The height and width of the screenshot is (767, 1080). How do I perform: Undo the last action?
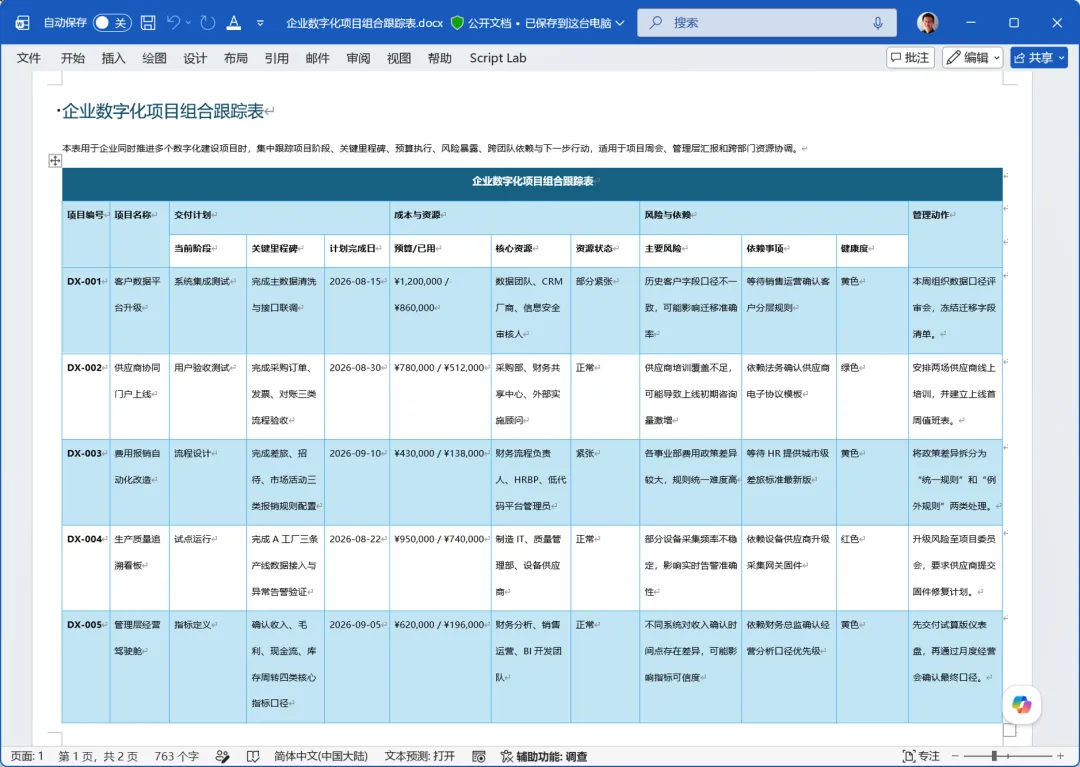pyautogui.click(x=173, y=23)
